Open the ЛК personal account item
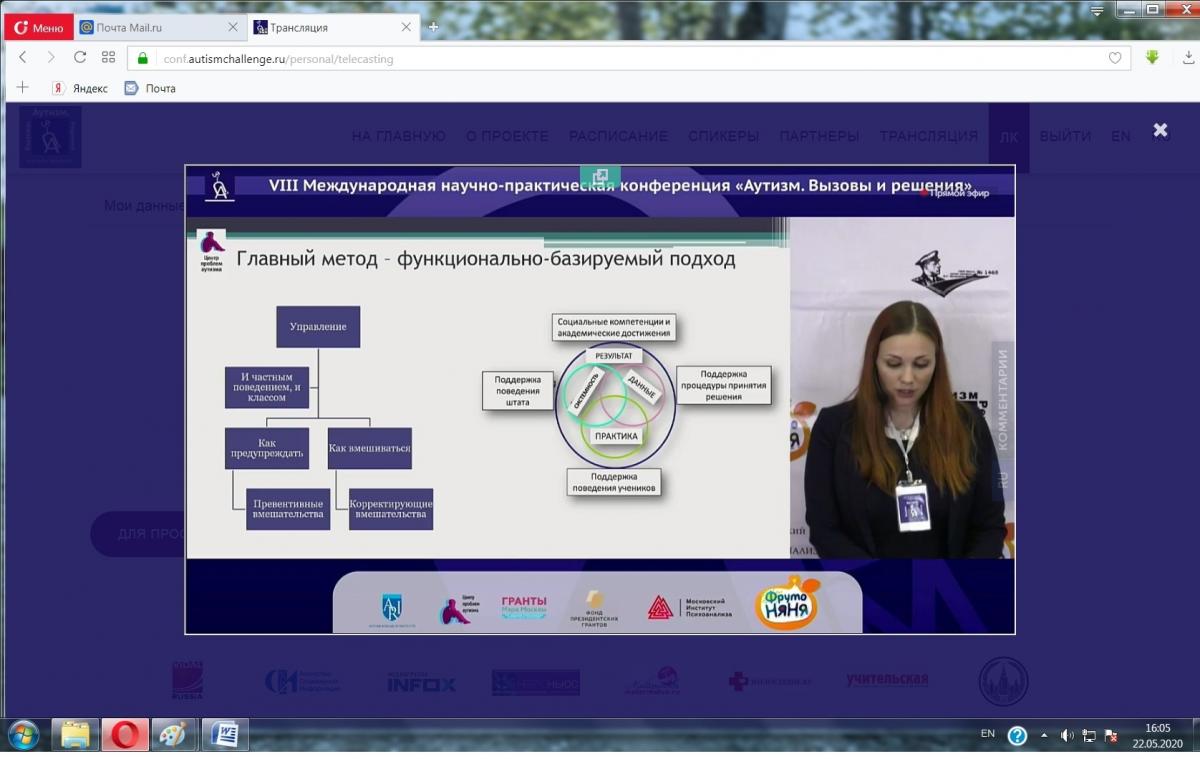 pos(1008,136)
